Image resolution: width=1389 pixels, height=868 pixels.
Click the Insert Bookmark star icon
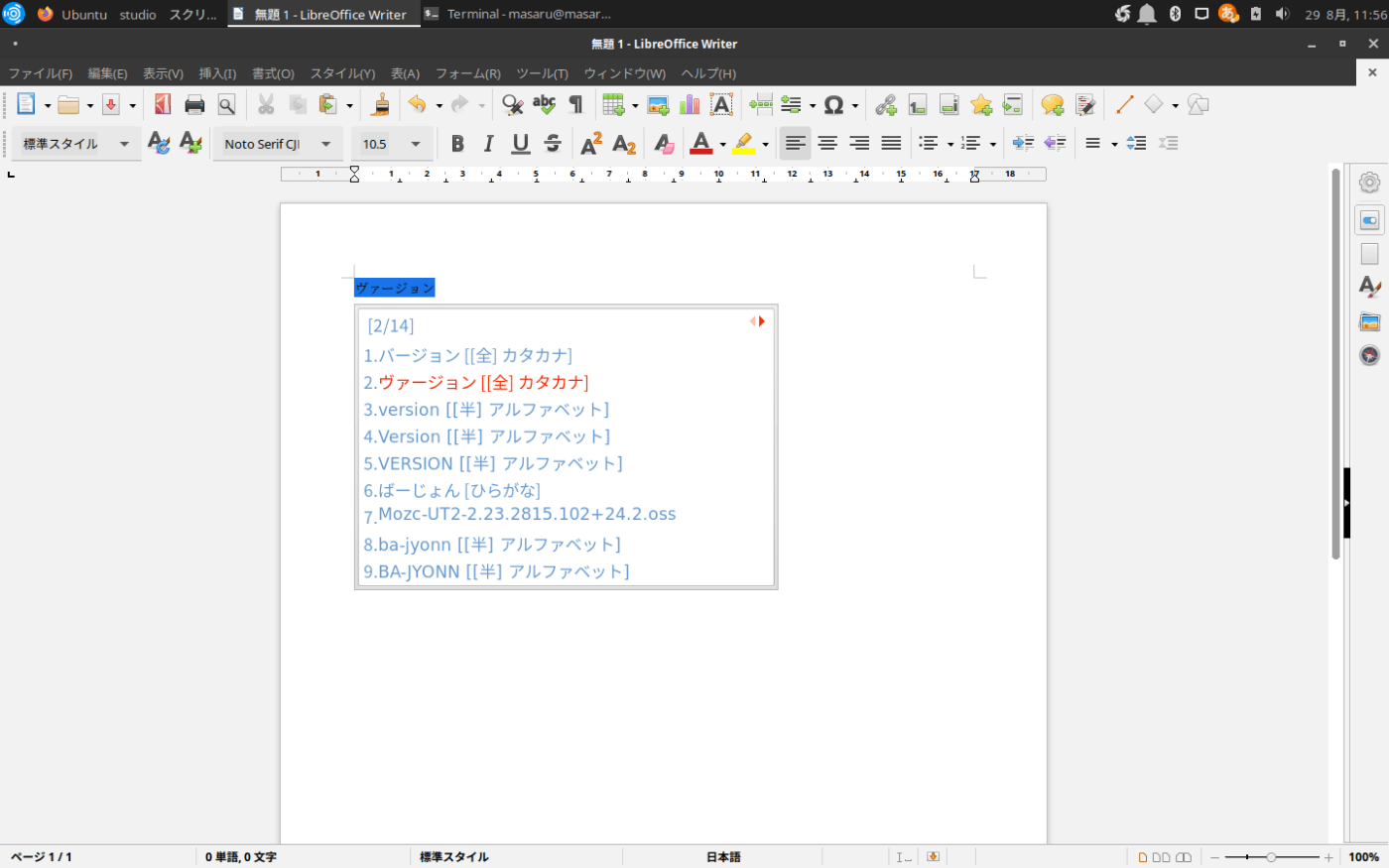tap(981, 104)
